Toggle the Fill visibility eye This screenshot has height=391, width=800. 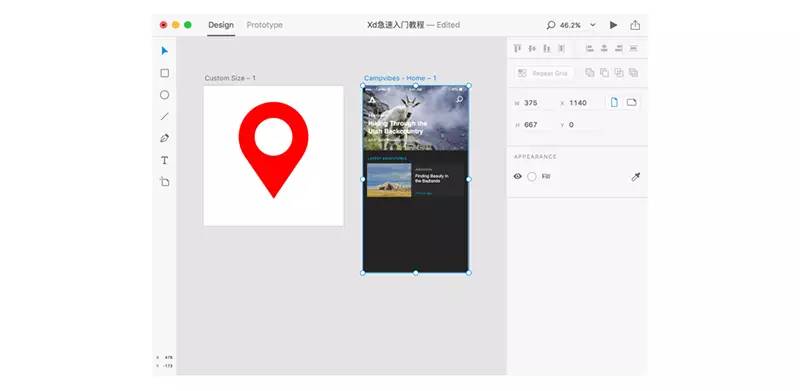517,176
